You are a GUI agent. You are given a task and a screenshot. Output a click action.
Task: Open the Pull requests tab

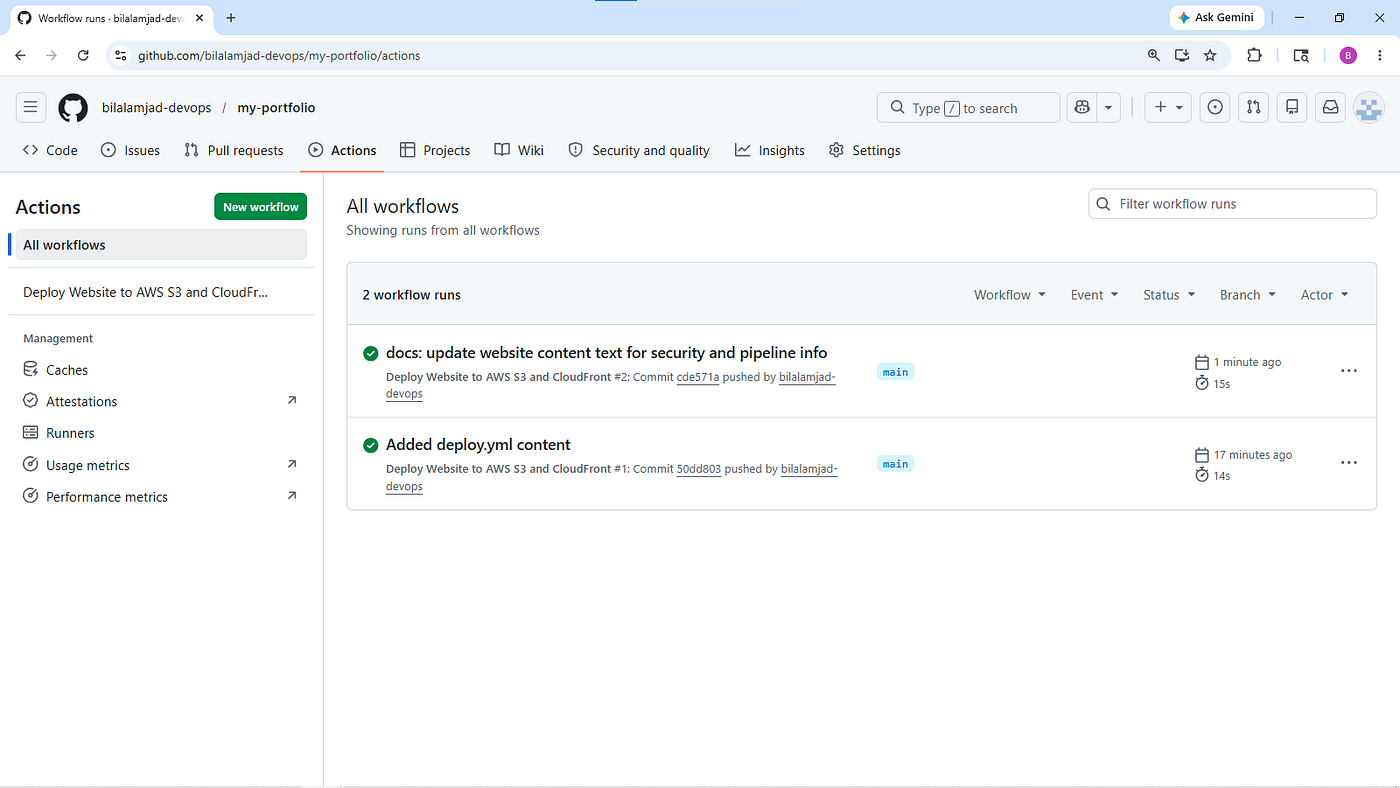(234, 150)
